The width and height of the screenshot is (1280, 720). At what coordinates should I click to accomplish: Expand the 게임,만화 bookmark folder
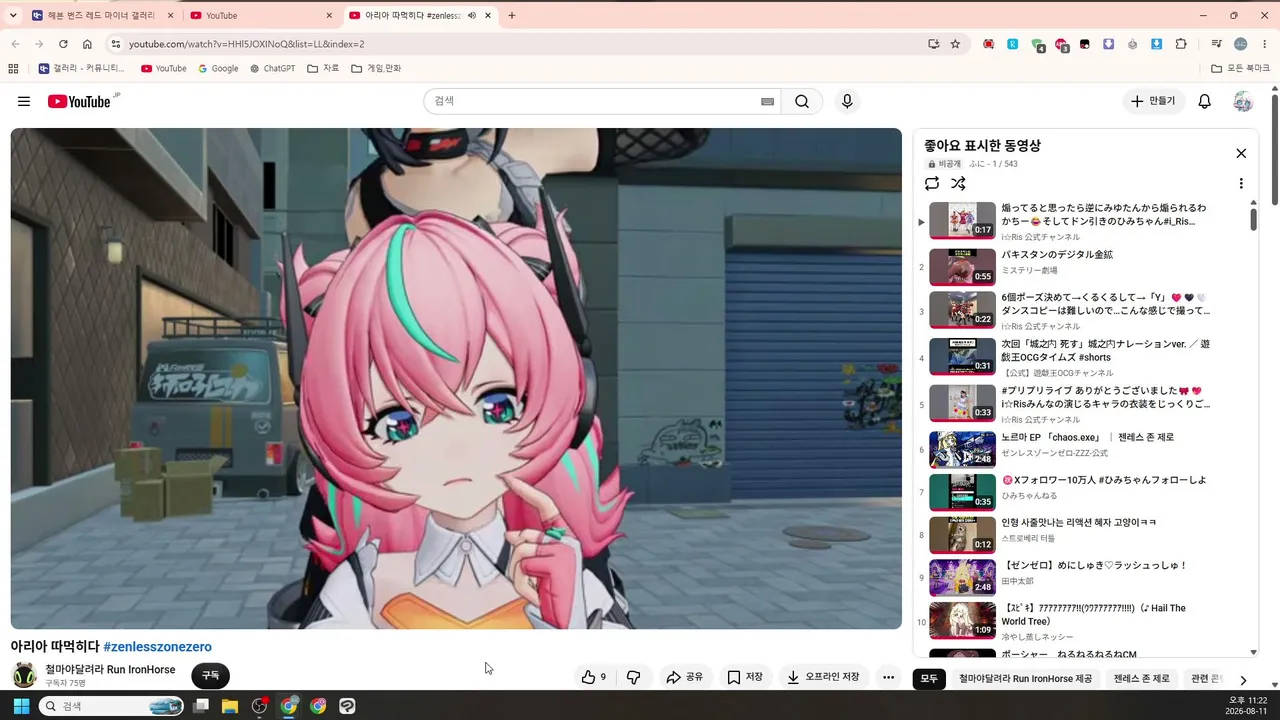pyautogui.click(x=376, y=68)
